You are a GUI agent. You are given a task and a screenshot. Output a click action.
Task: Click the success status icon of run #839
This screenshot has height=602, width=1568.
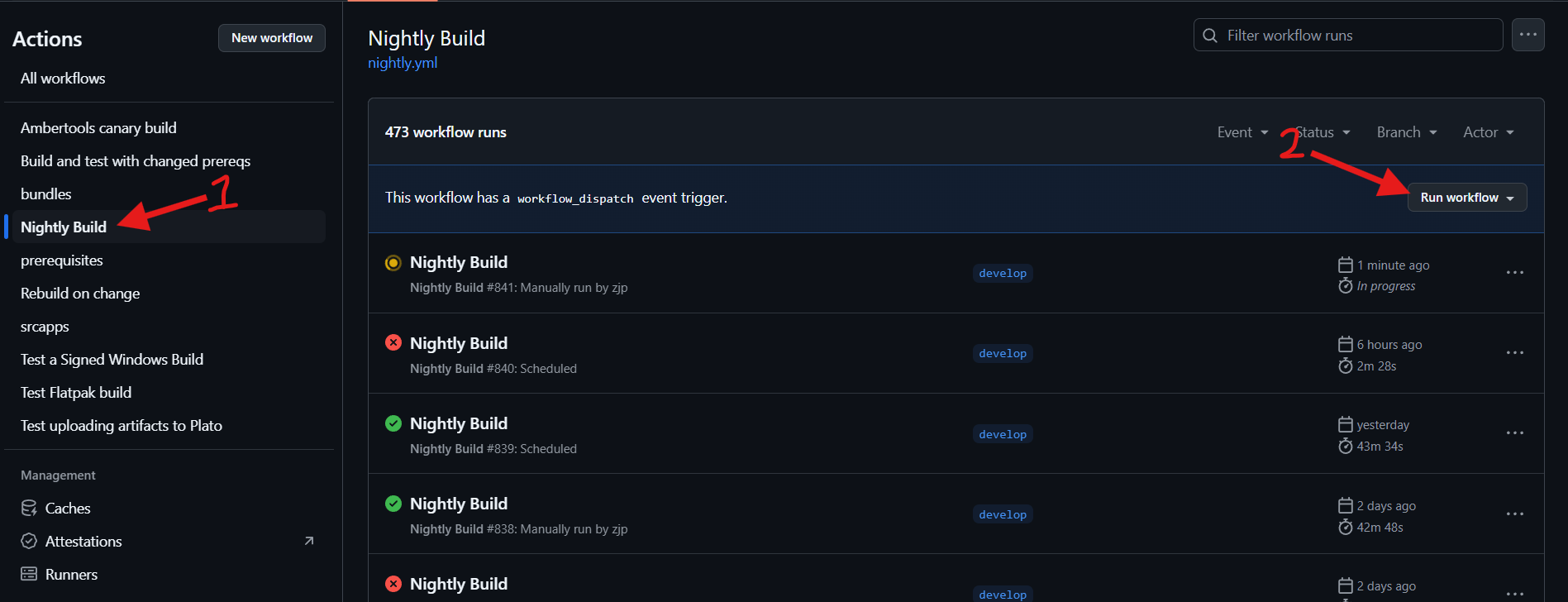[393, 423]
